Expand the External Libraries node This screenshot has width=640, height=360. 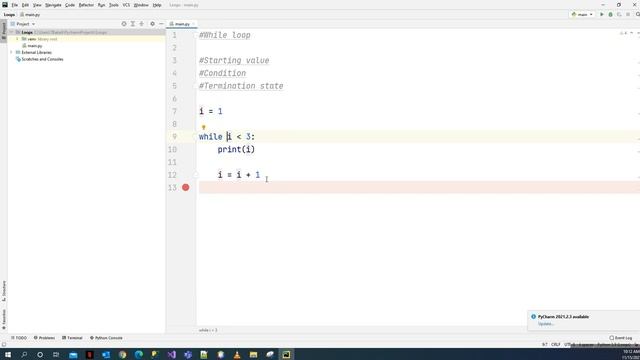pos(11,53)
